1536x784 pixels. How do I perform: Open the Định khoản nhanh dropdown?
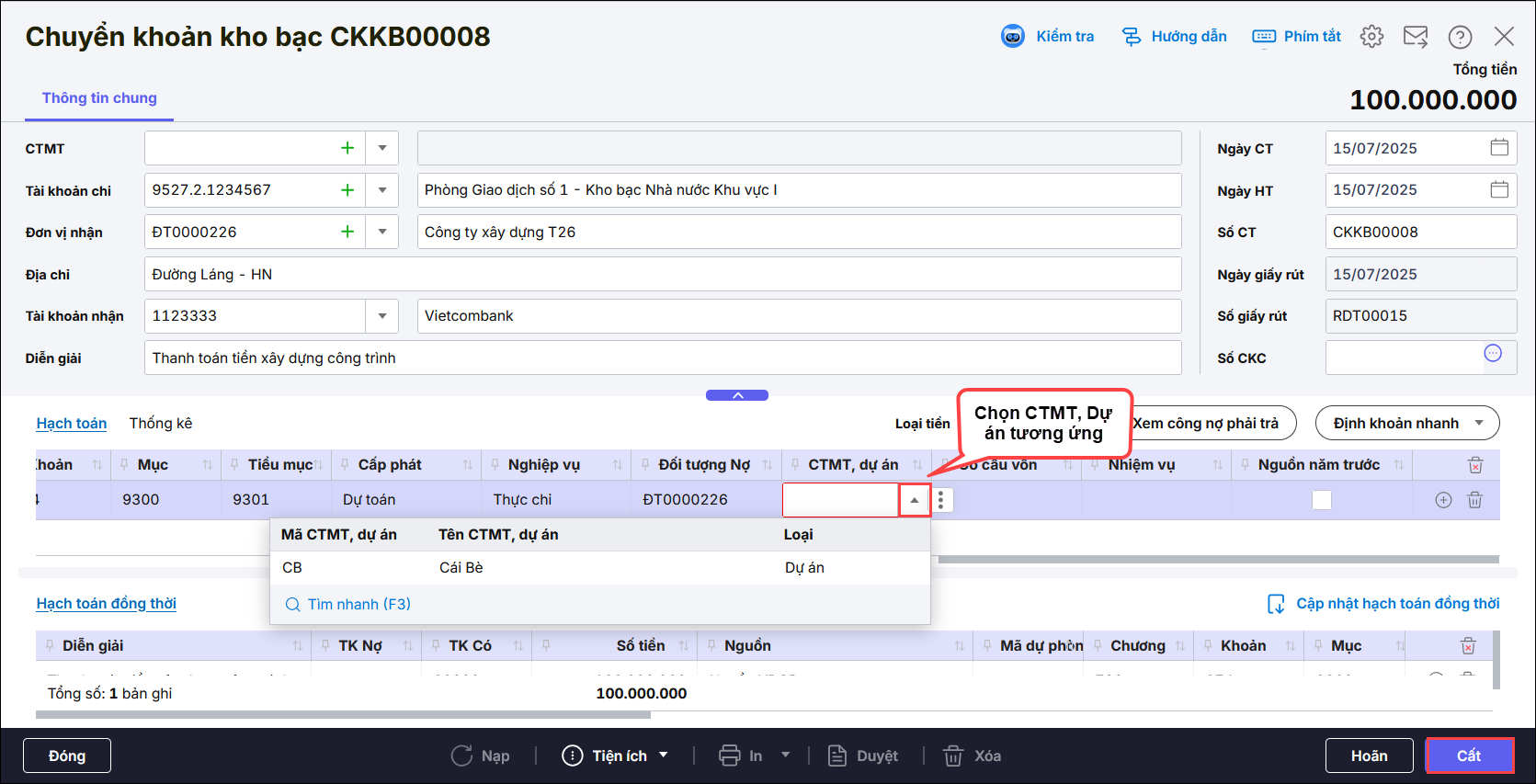pos(1406,423)
